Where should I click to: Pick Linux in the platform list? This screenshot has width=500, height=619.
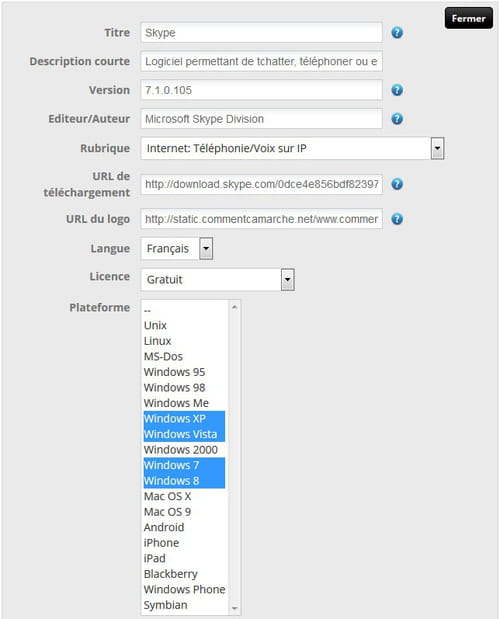click(x=184, y=341)
